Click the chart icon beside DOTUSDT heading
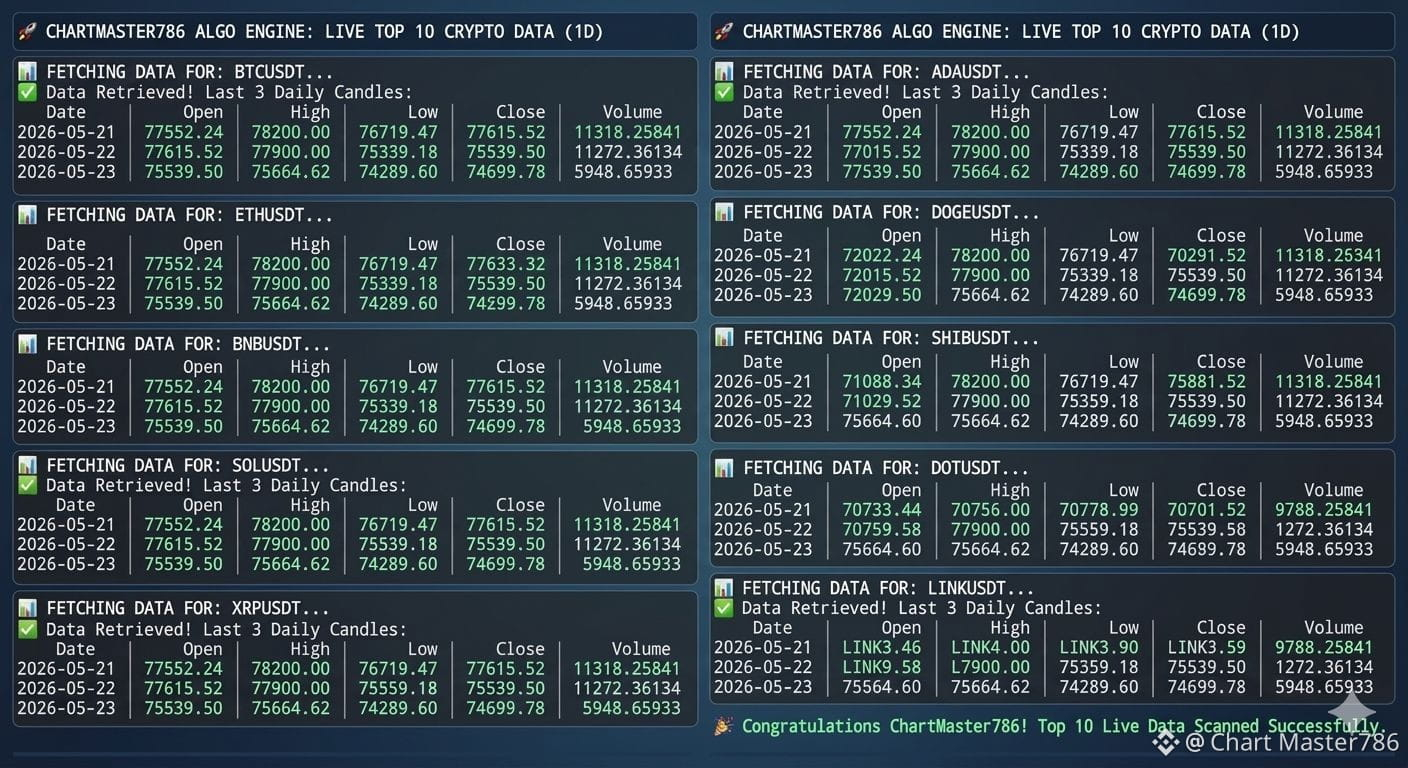1408x768 pixels. pyautogui.click(x=724, y=468)
